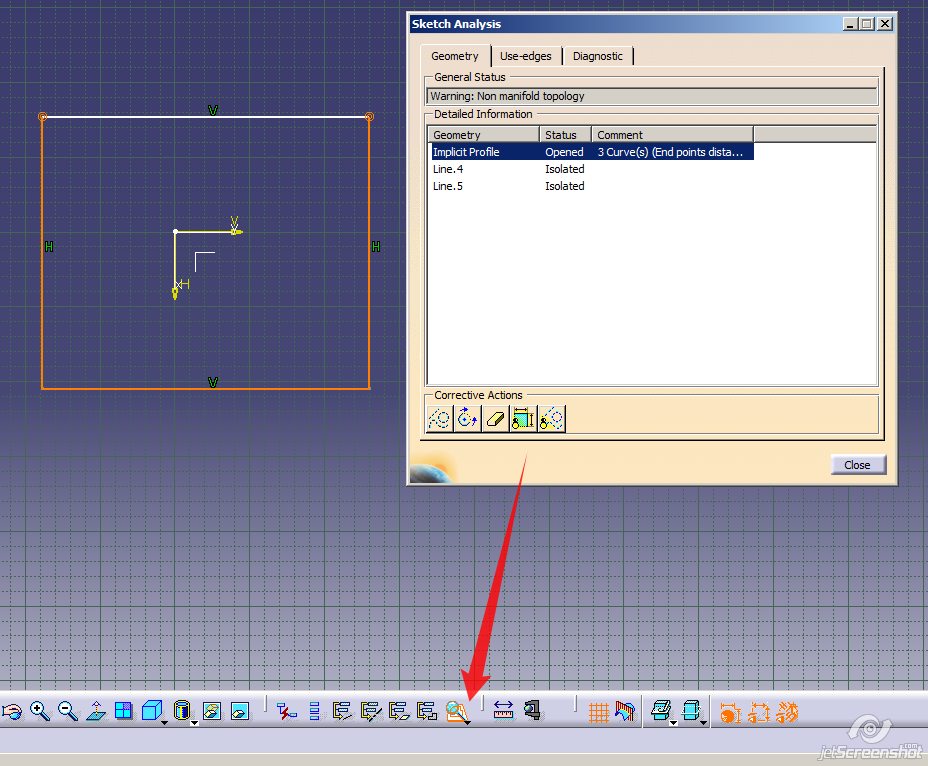Maximize the Sketch Analysis dialog
This screenshot has height=766, width=928.
[866, 24]
